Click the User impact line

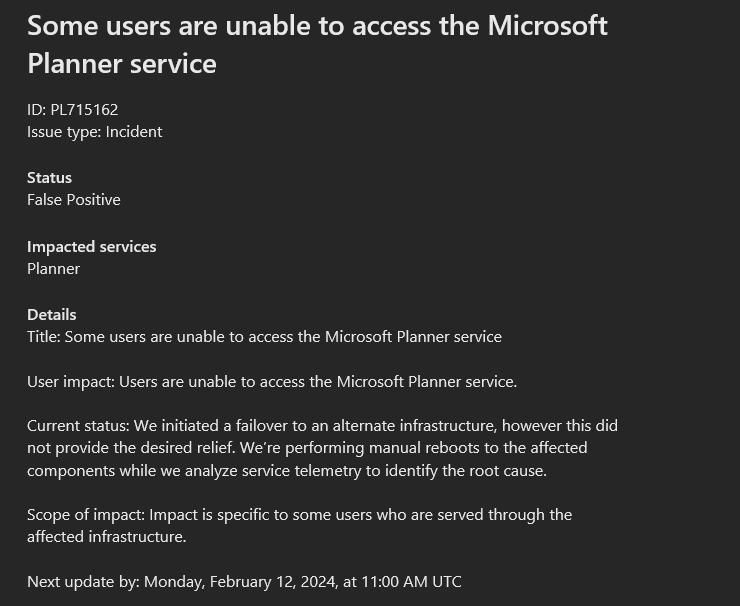[271, 381]
